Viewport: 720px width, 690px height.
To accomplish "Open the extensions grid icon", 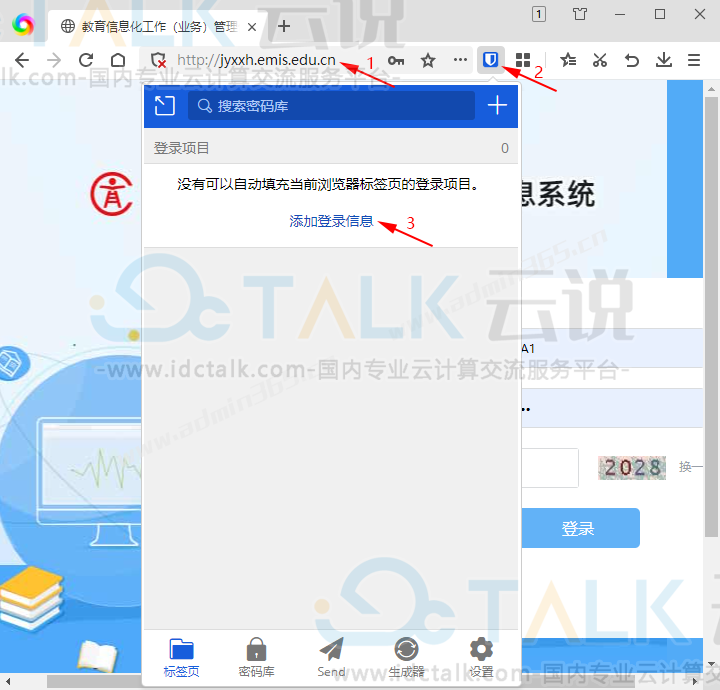I will pos(523,60).
